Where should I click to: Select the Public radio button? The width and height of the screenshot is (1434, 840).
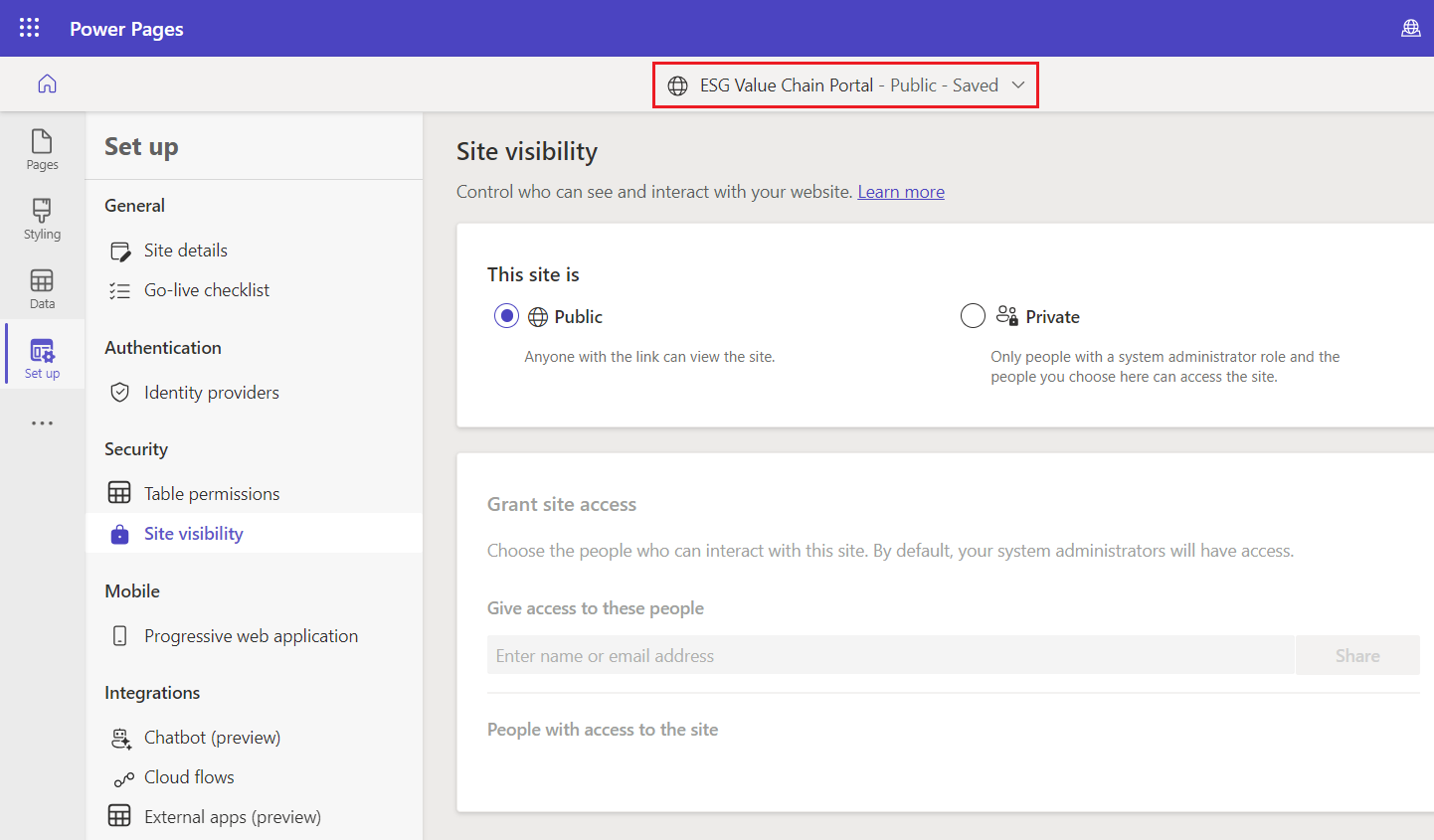click(507, 316)
